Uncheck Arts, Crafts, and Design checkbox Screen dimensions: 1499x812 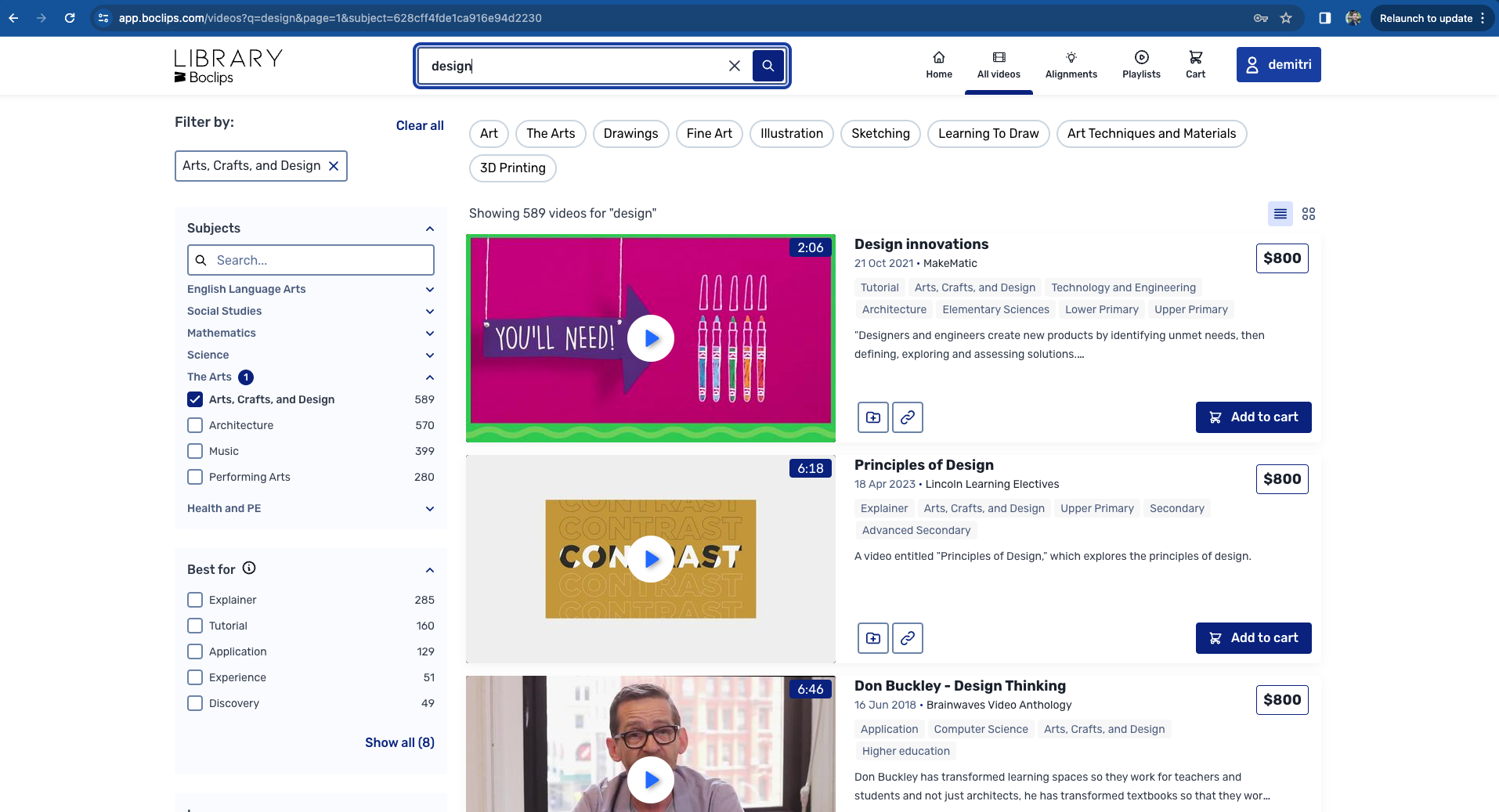click(x=195, y=399)
